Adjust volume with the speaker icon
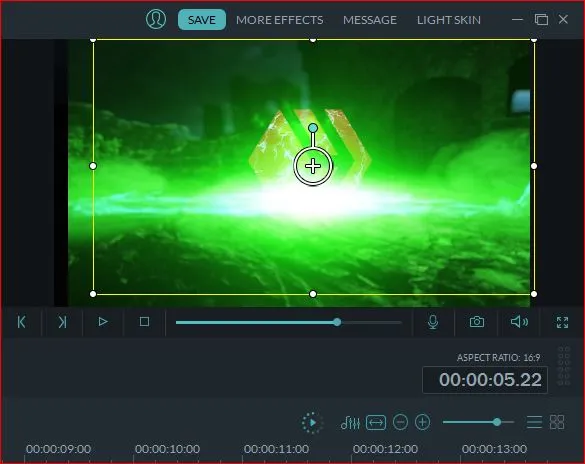585x464 pixels. (519, 322)
